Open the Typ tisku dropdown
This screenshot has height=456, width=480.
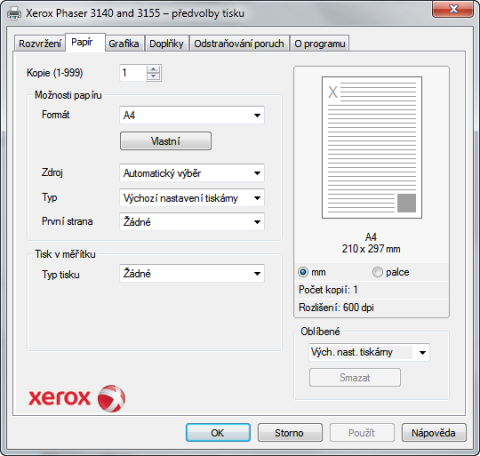pyautogui.click(x=192, y=274)
